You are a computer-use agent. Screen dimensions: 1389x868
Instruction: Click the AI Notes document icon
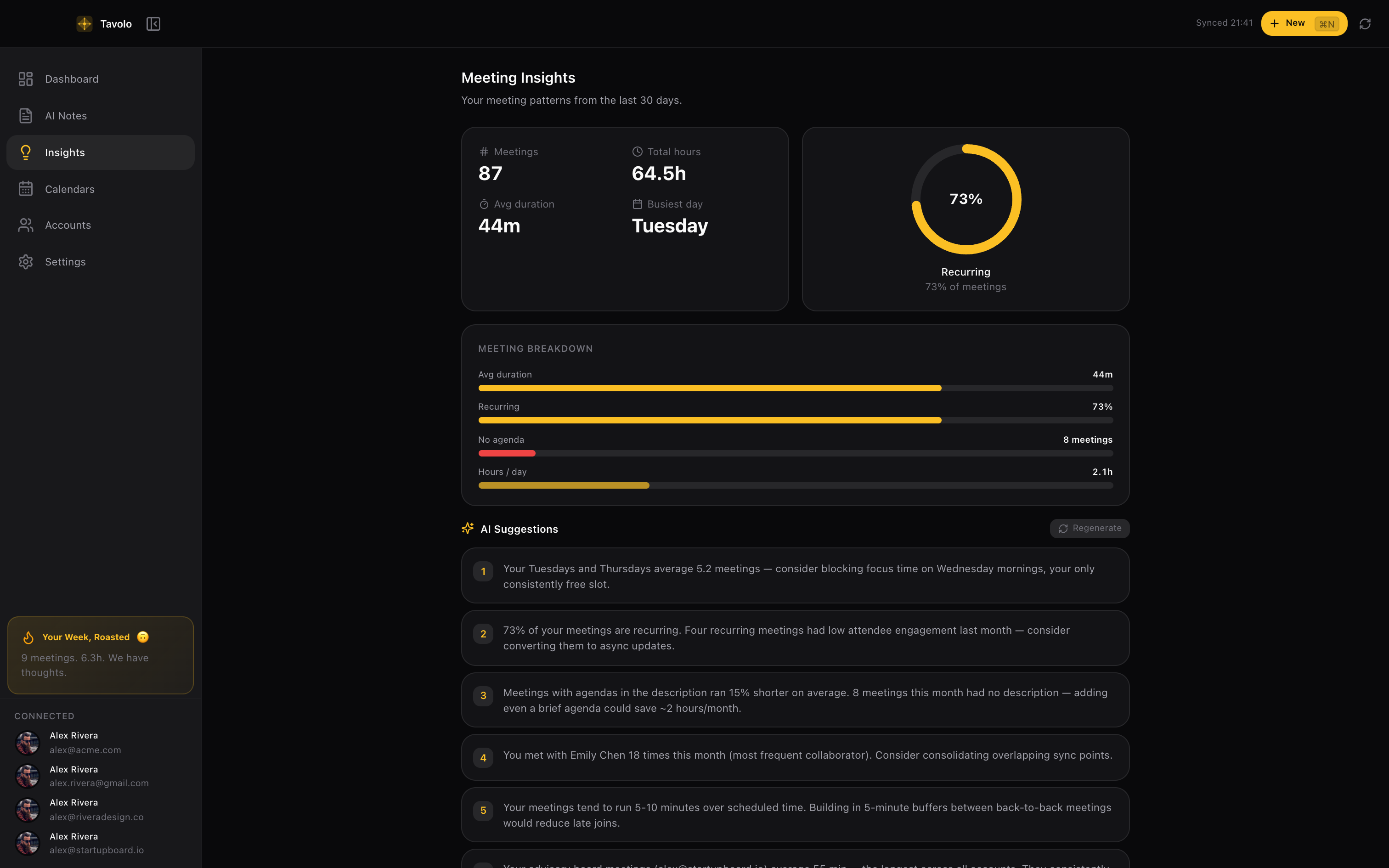click(x=25, y=116)
